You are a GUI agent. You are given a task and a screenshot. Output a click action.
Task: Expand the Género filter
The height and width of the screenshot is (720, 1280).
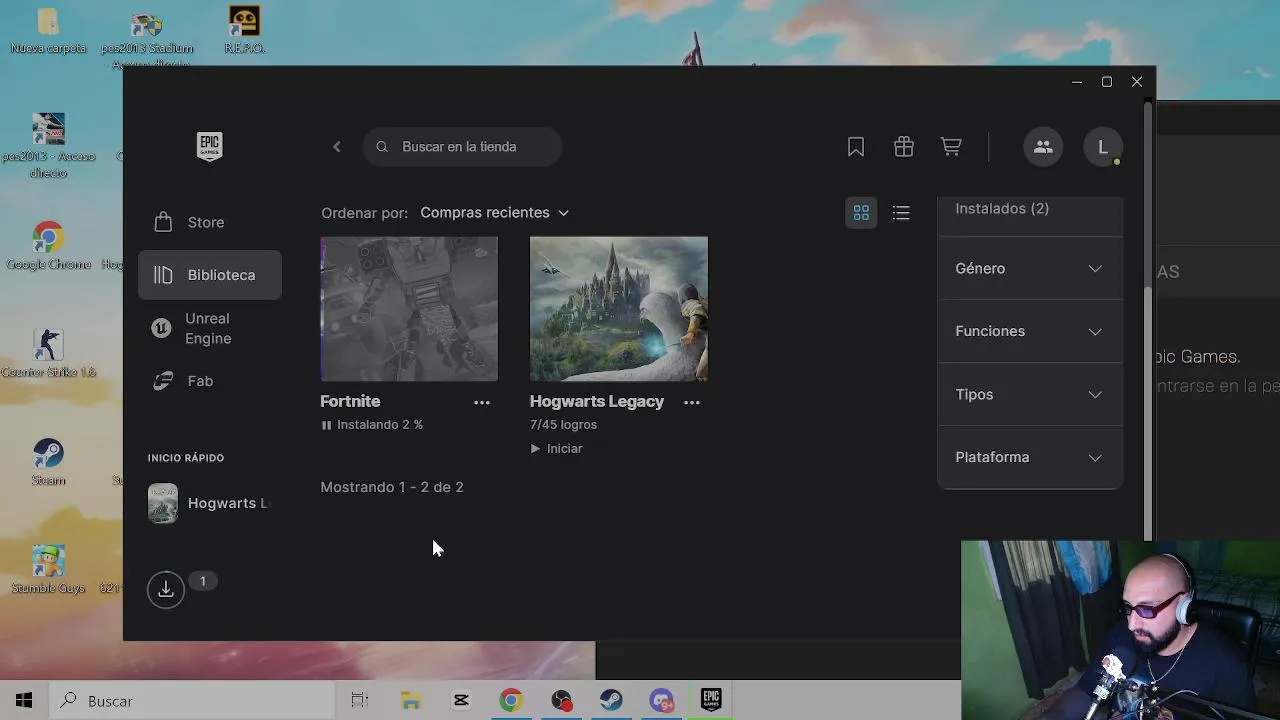(x=1030, y=269)
